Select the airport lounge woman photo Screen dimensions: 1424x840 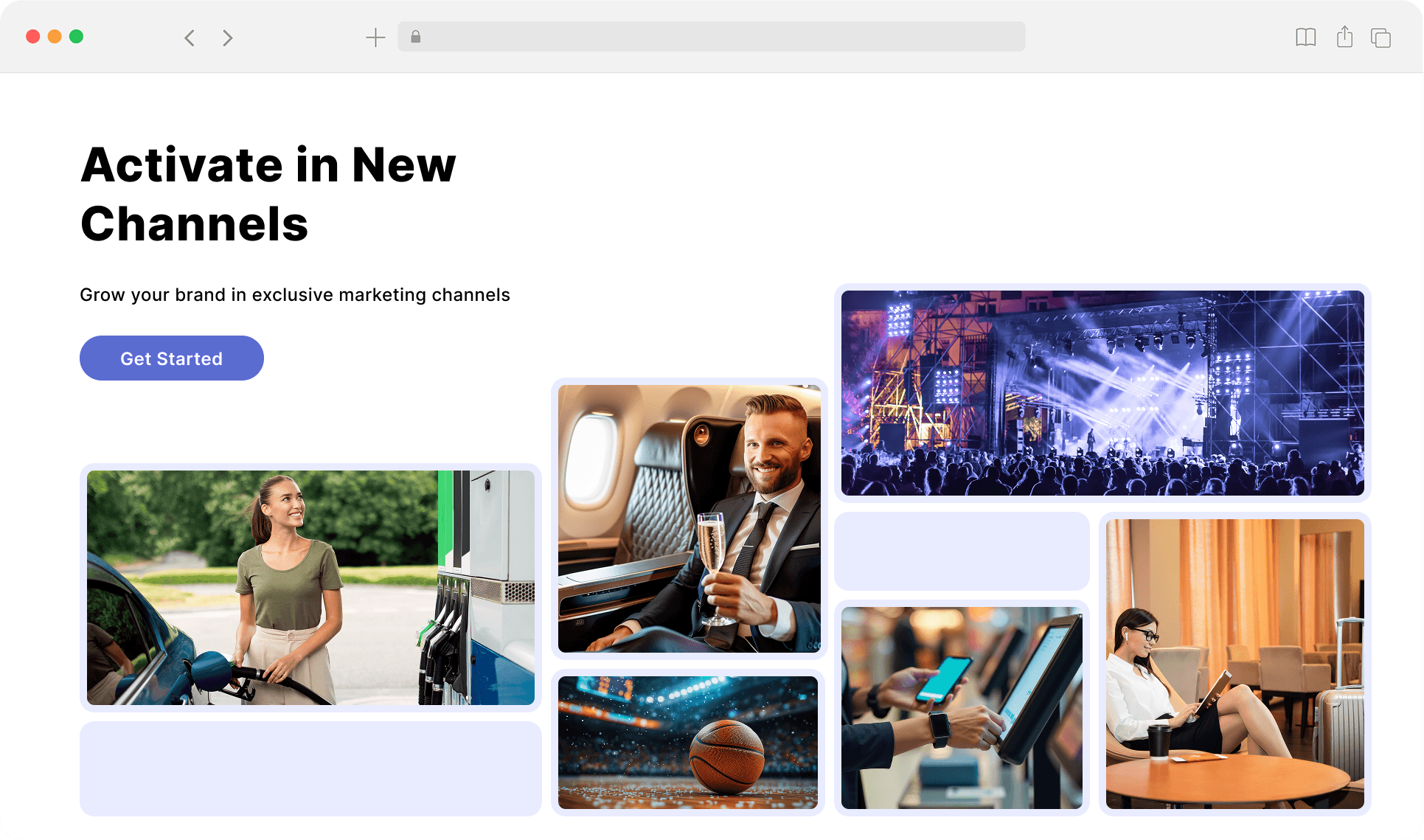coord(1234,664)
